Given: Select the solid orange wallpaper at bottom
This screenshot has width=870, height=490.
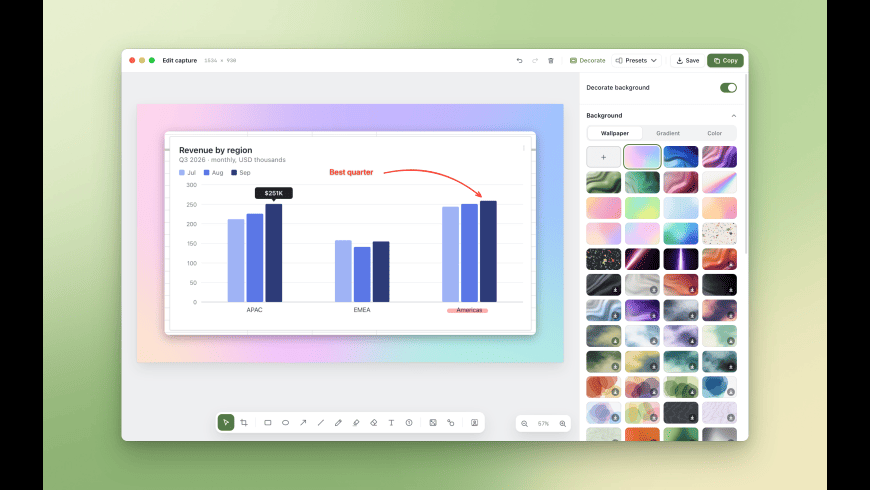Looking at the screenshot, I should [x=642, y=435].
